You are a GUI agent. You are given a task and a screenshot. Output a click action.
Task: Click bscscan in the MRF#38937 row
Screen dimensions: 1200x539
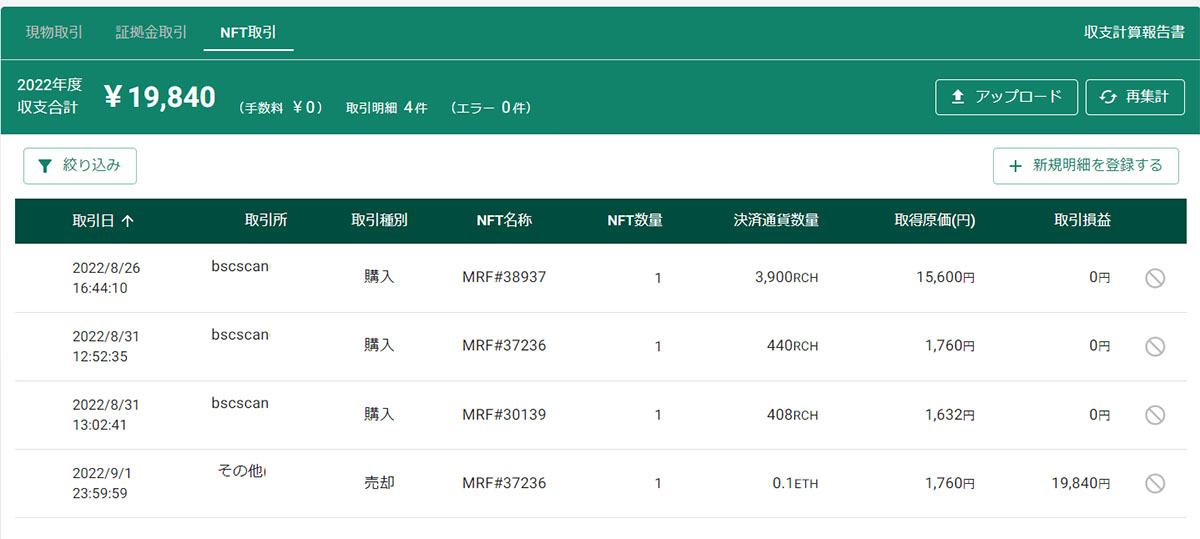point(240,266)
